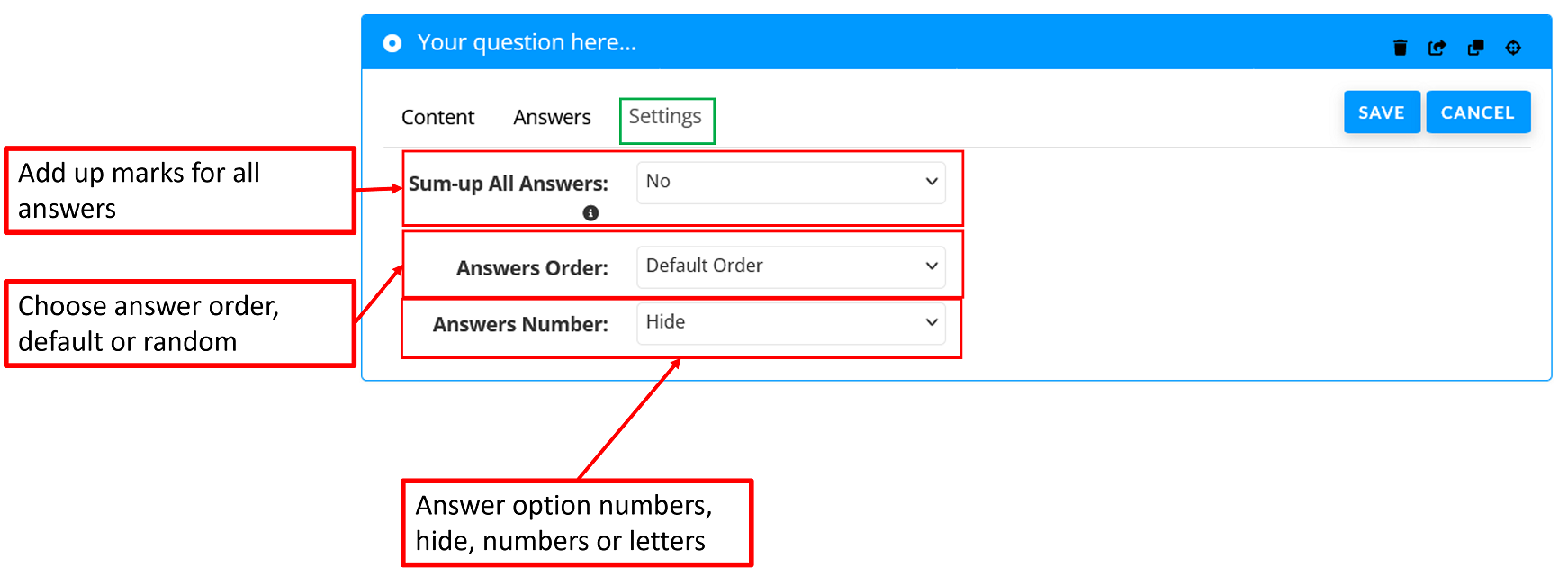Change Sum-up All Answers from No to Yes
Image resolution: width=1568 pixels, height=576 pixels.
pyautogui.click(x=790, y=182)
